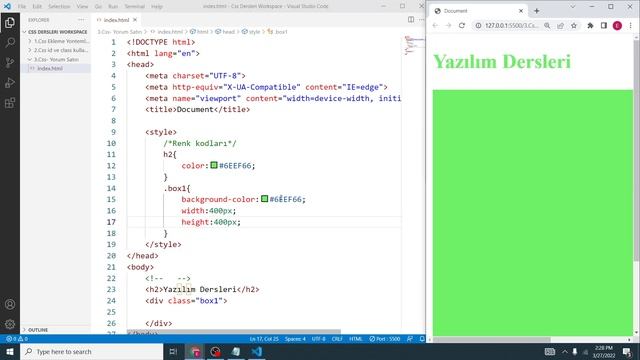Open the Extensions view
Screen dimensions: 640x360
click(10, 103)
